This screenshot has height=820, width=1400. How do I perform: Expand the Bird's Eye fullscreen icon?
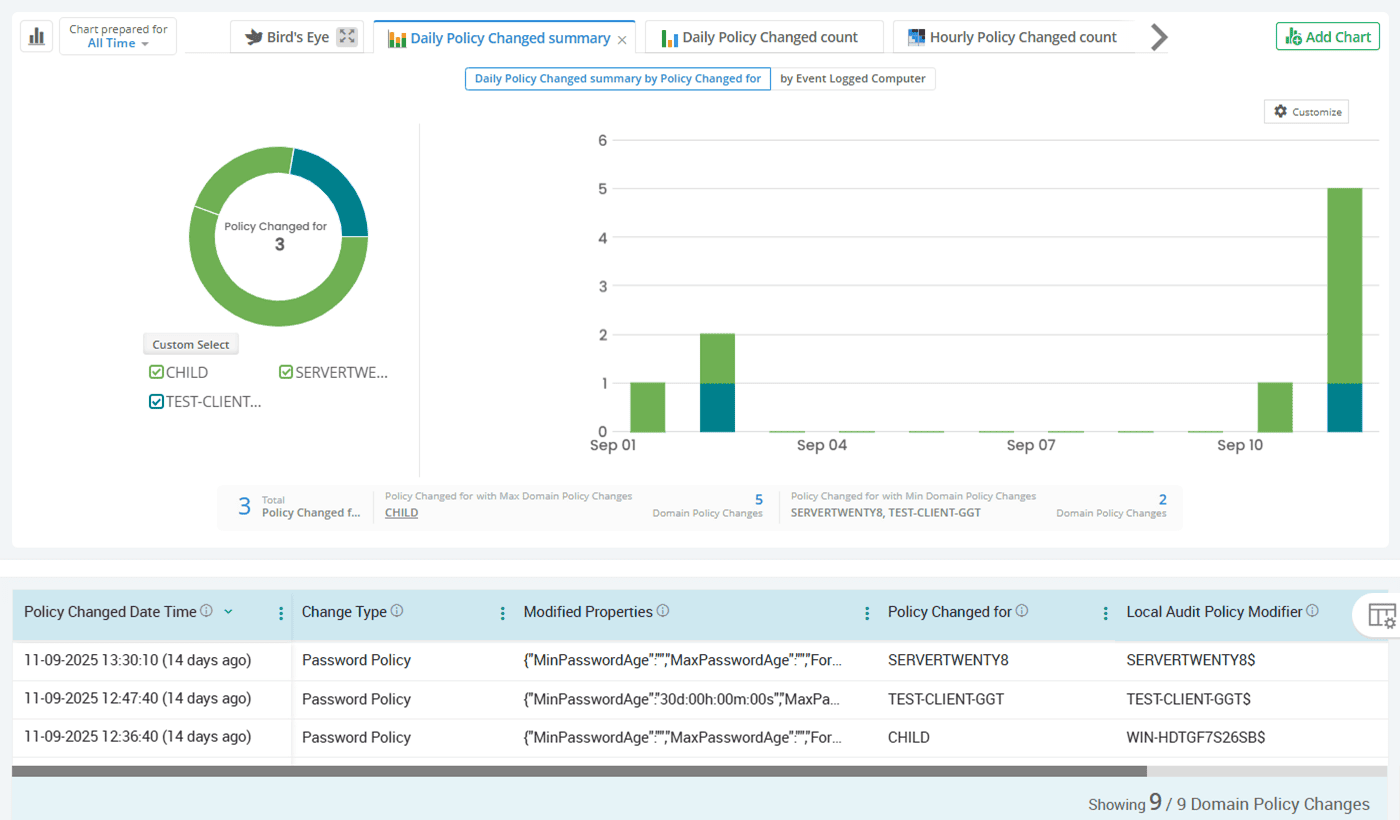coord(347,37)
